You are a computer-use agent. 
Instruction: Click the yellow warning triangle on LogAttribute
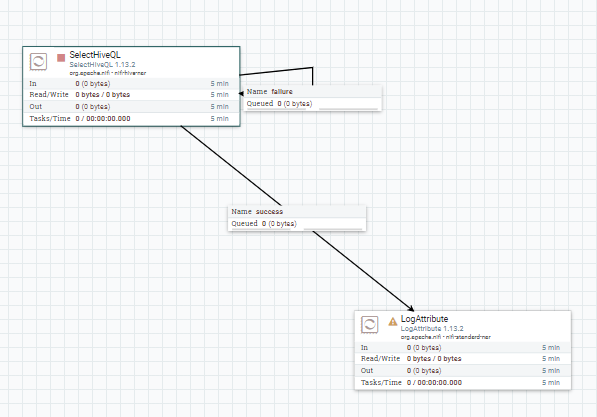coord(393,322)
